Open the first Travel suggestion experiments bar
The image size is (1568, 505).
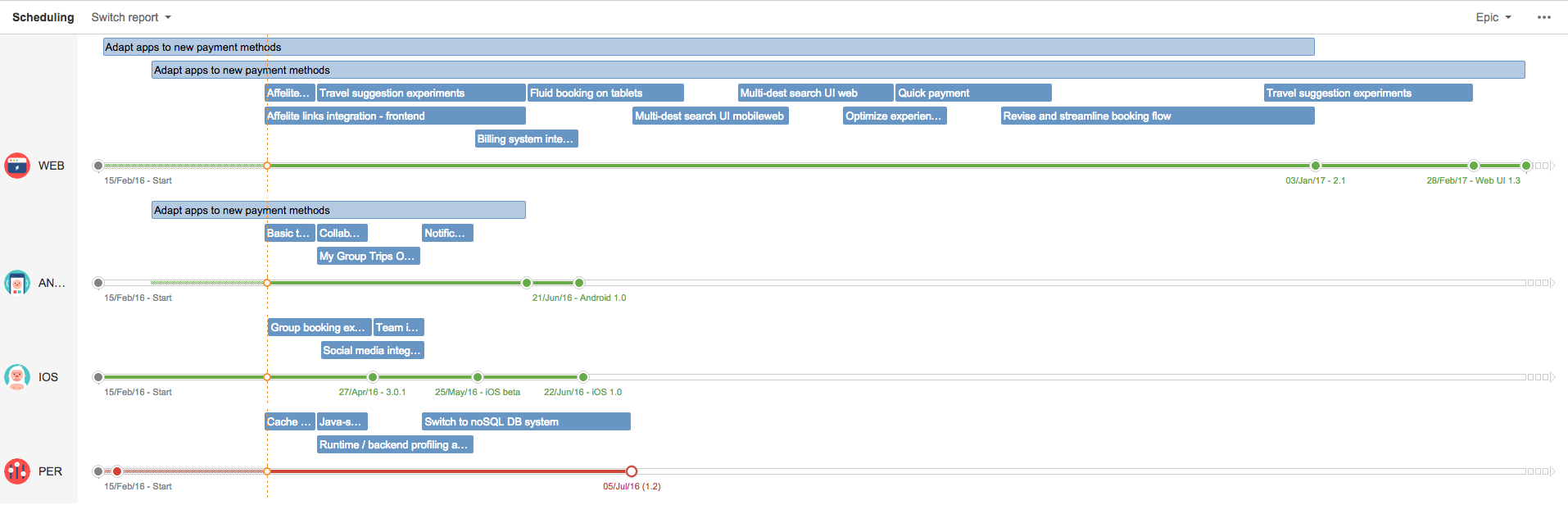pyautogui.click(x=421, y=93)
